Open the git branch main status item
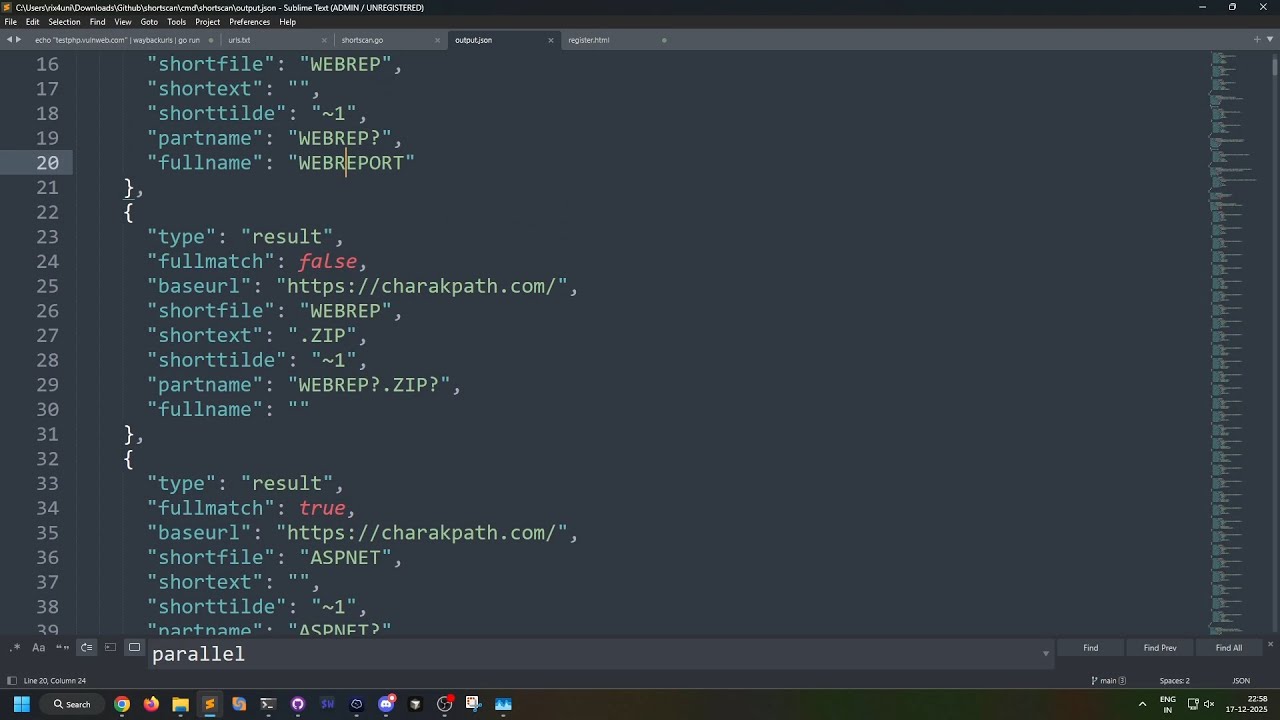The width and height of the screenshot is (1280, 720). pyautogui.click(x=1108, y=681)
